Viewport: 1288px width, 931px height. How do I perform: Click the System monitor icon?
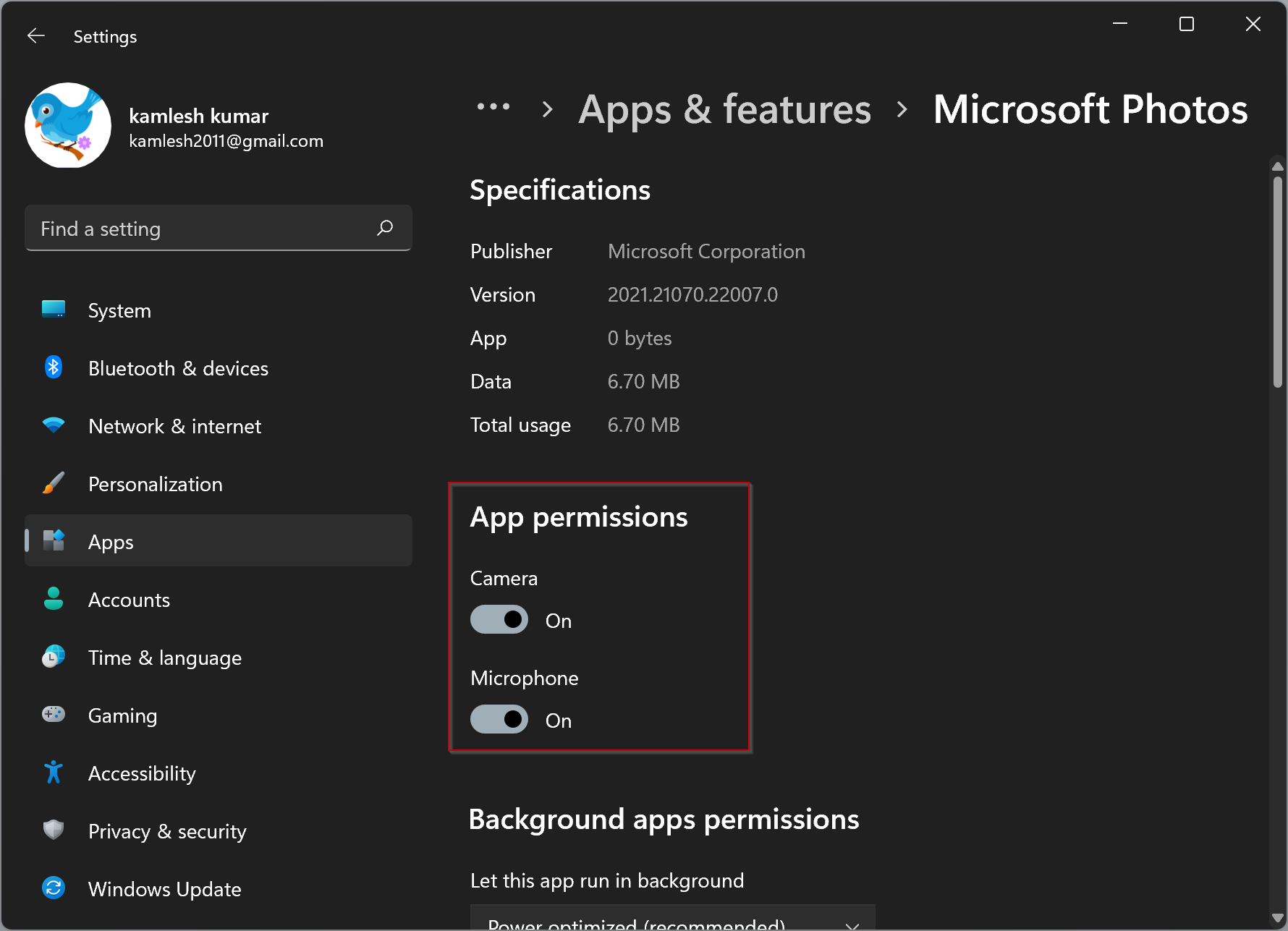pyautogui.click(x=54, y=310)
